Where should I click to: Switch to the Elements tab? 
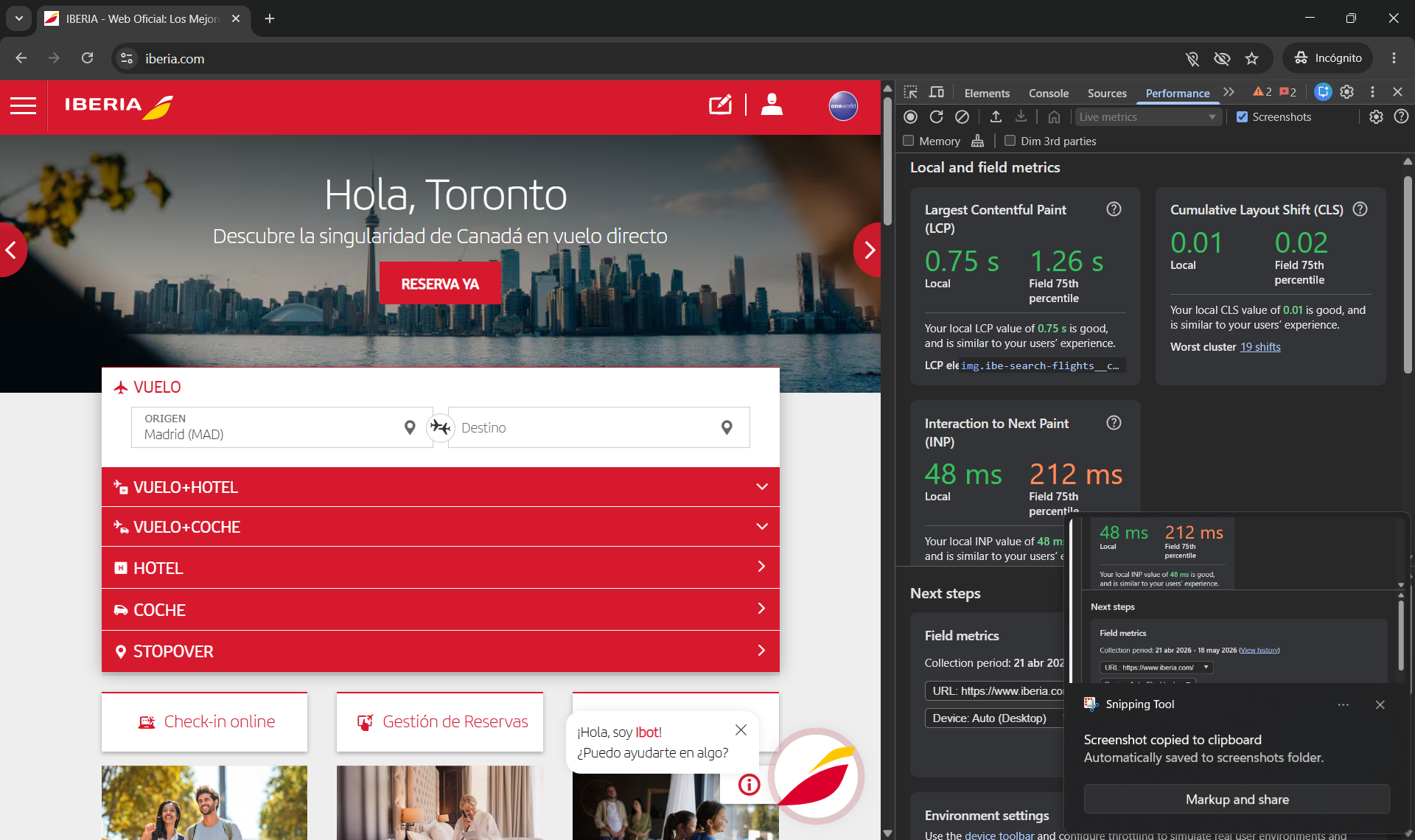[x=987, y=93]
